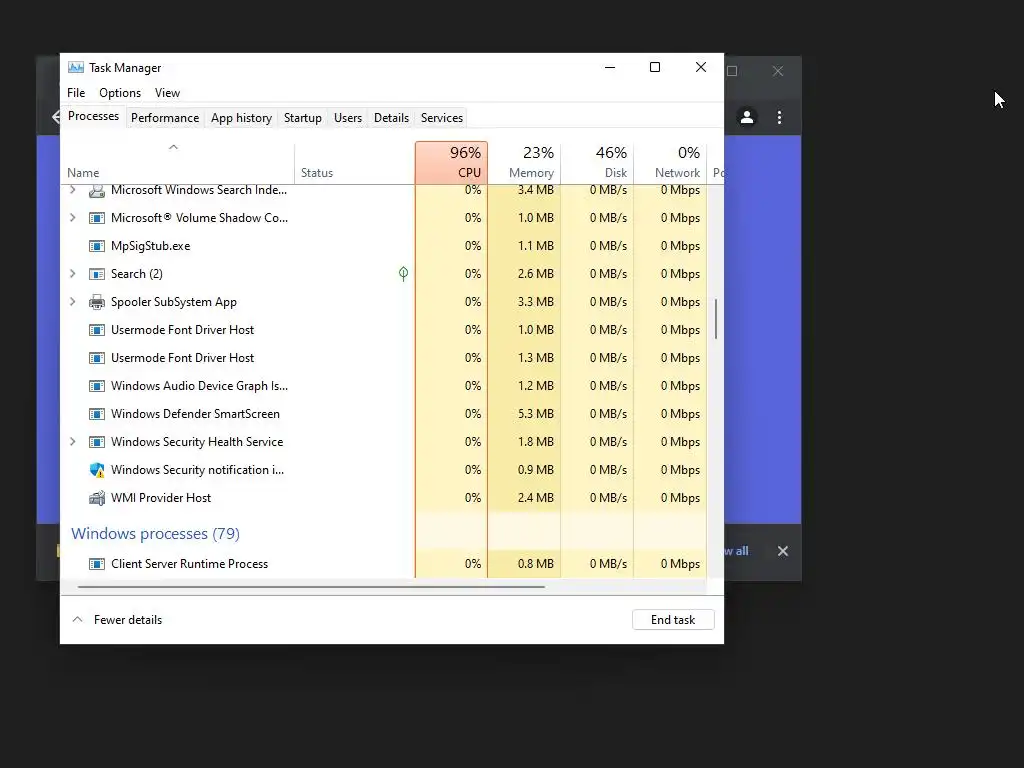Select the Windows Defender SmartScreen row
The height and width of the screenshot is (768, 1024).
pyautogui.click(x=384, y=414)
